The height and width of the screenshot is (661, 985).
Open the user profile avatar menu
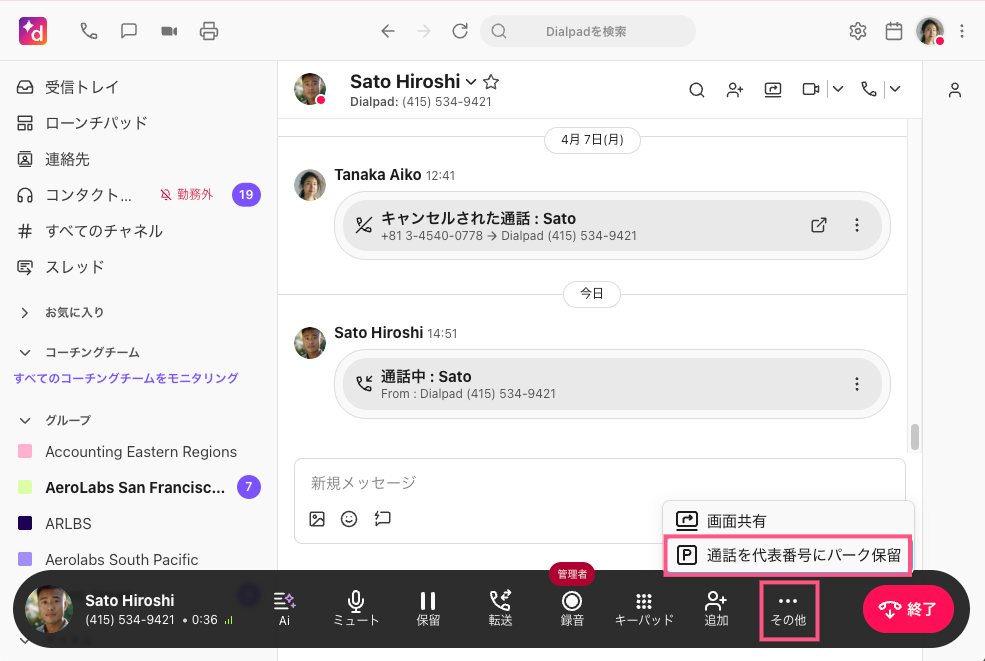pos(930,31)
